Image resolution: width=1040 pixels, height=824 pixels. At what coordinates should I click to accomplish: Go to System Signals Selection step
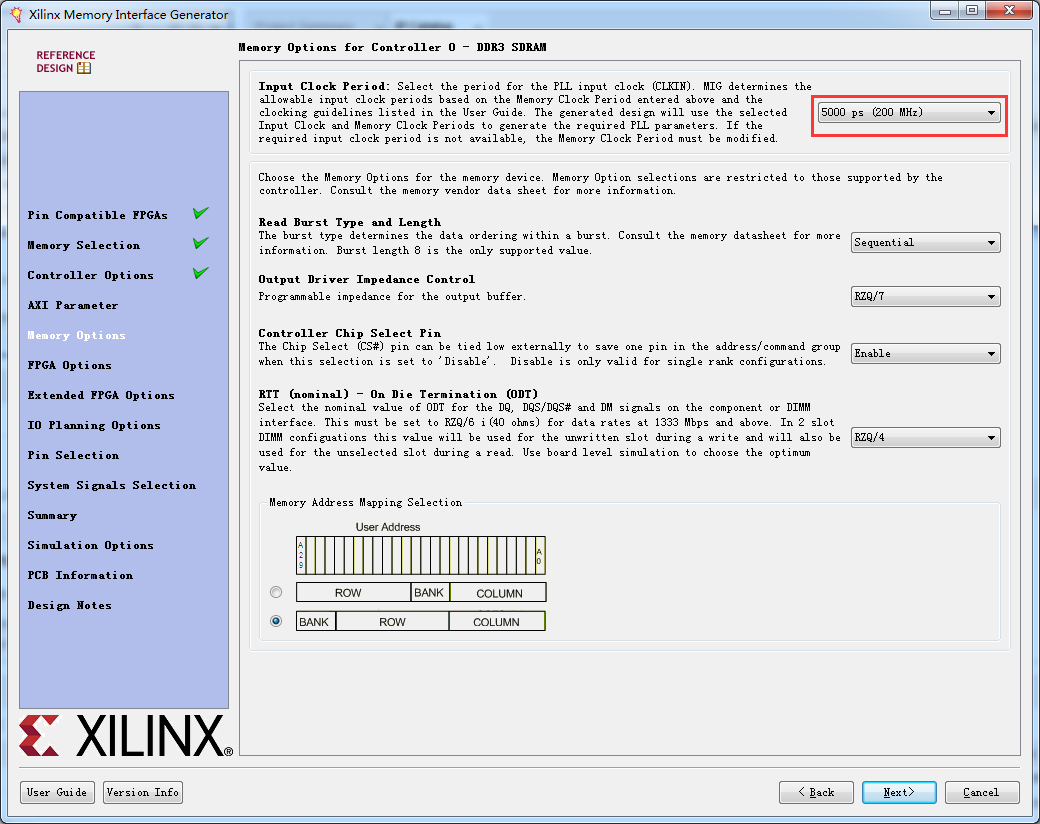[111, 486]
